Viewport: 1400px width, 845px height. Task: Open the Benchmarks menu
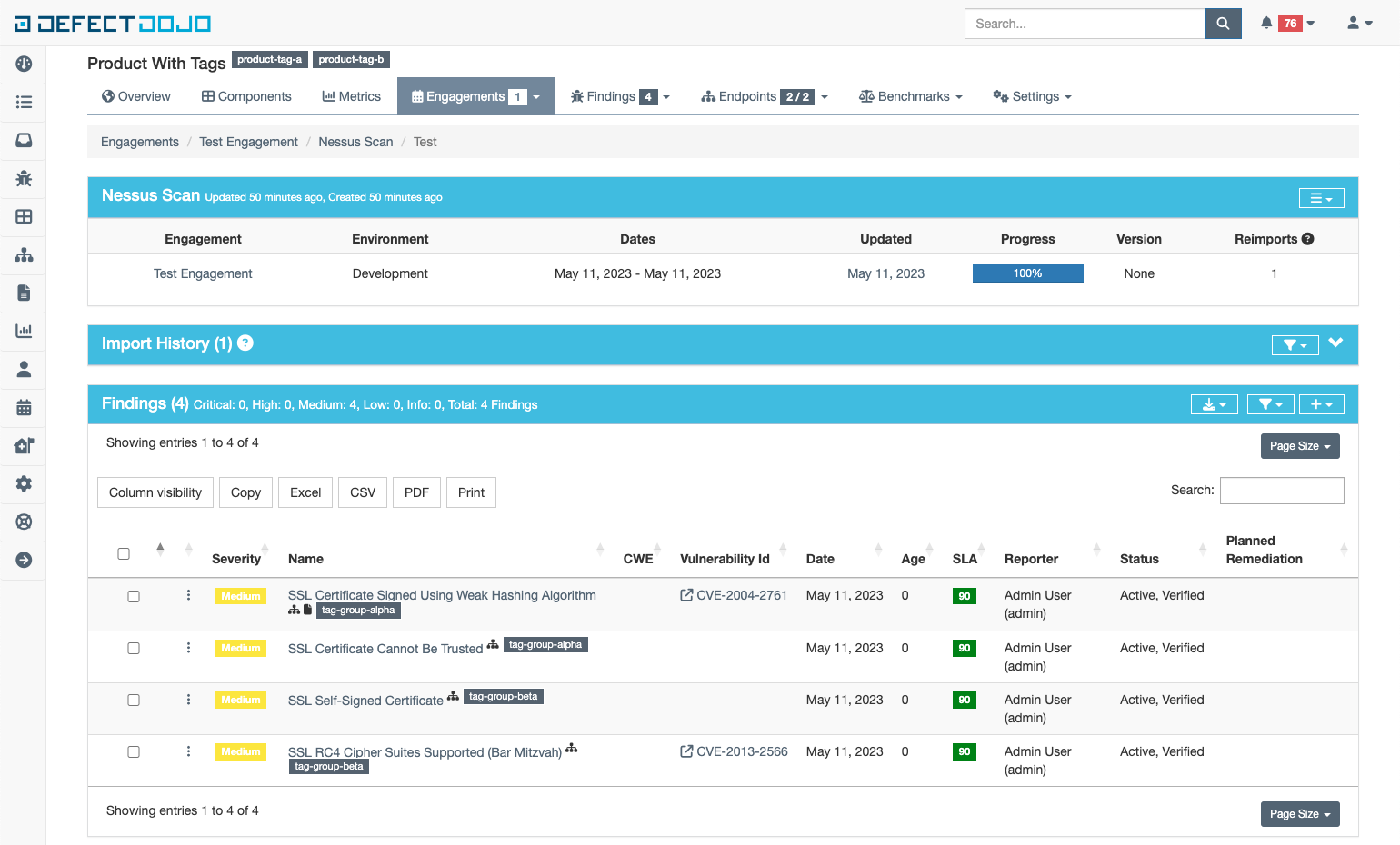910,95
